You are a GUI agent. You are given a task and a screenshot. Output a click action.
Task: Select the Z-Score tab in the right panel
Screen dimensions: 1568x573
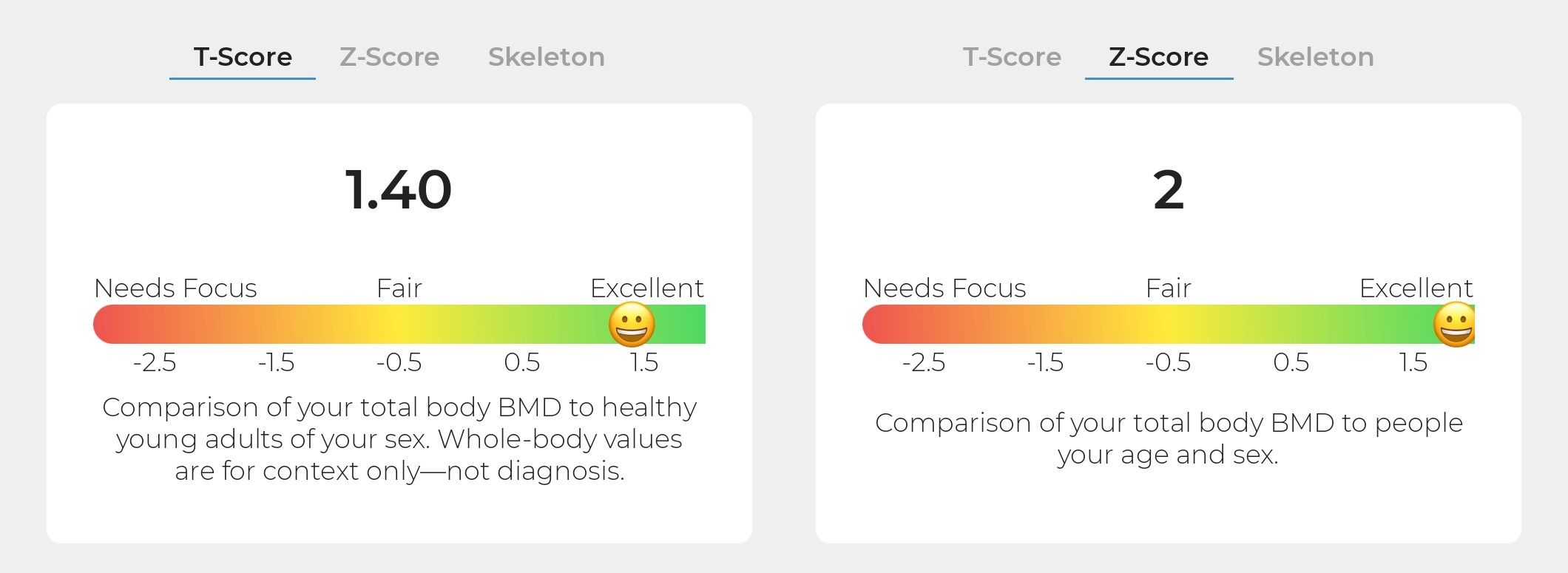(1159, 57)
